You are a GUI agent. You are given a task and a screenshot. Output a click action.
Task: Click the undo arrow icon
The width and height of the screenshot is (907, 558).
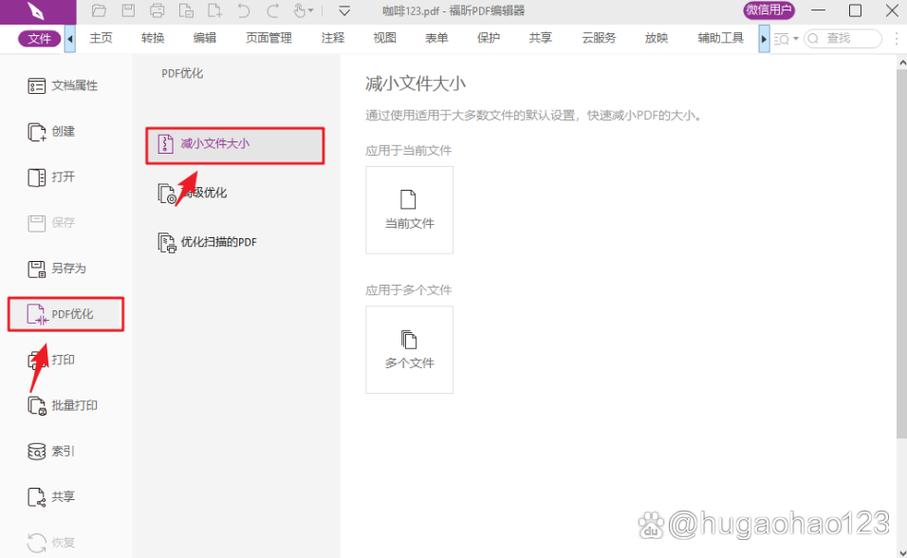click(244, 10)
